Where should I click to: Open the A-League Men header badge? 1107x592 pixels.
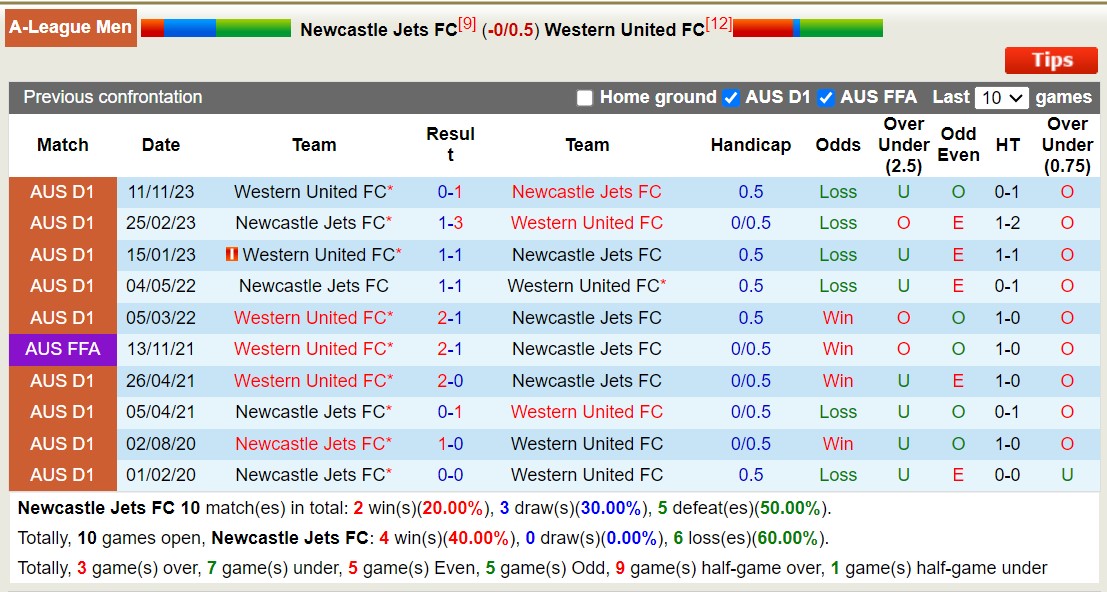pyautogui.click(x=70, y=27)
